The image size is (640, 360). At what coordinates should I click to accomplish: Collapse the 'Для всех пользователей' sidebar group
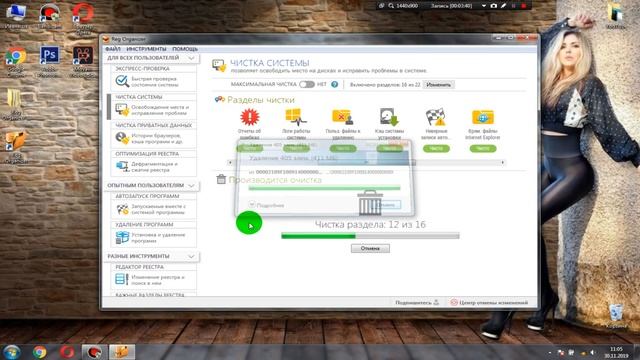[x=191, y=58]
